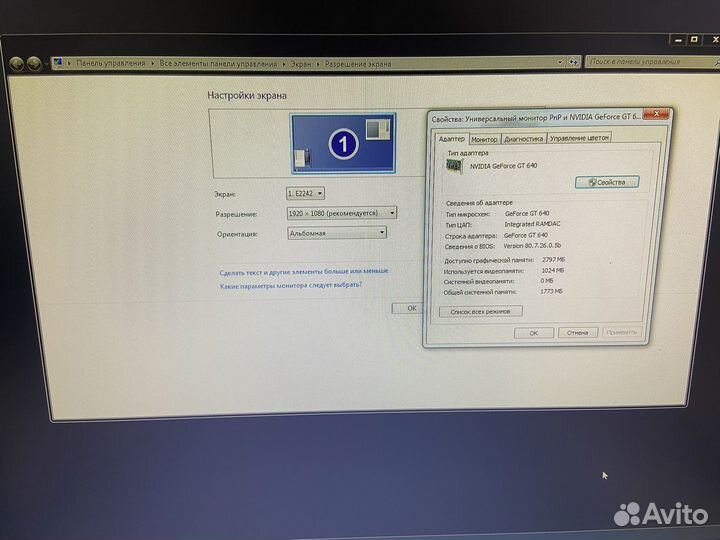Expand the address bar history dropdown
The height and width of the screenshot is (540, 720).
(x=560, y=62)
